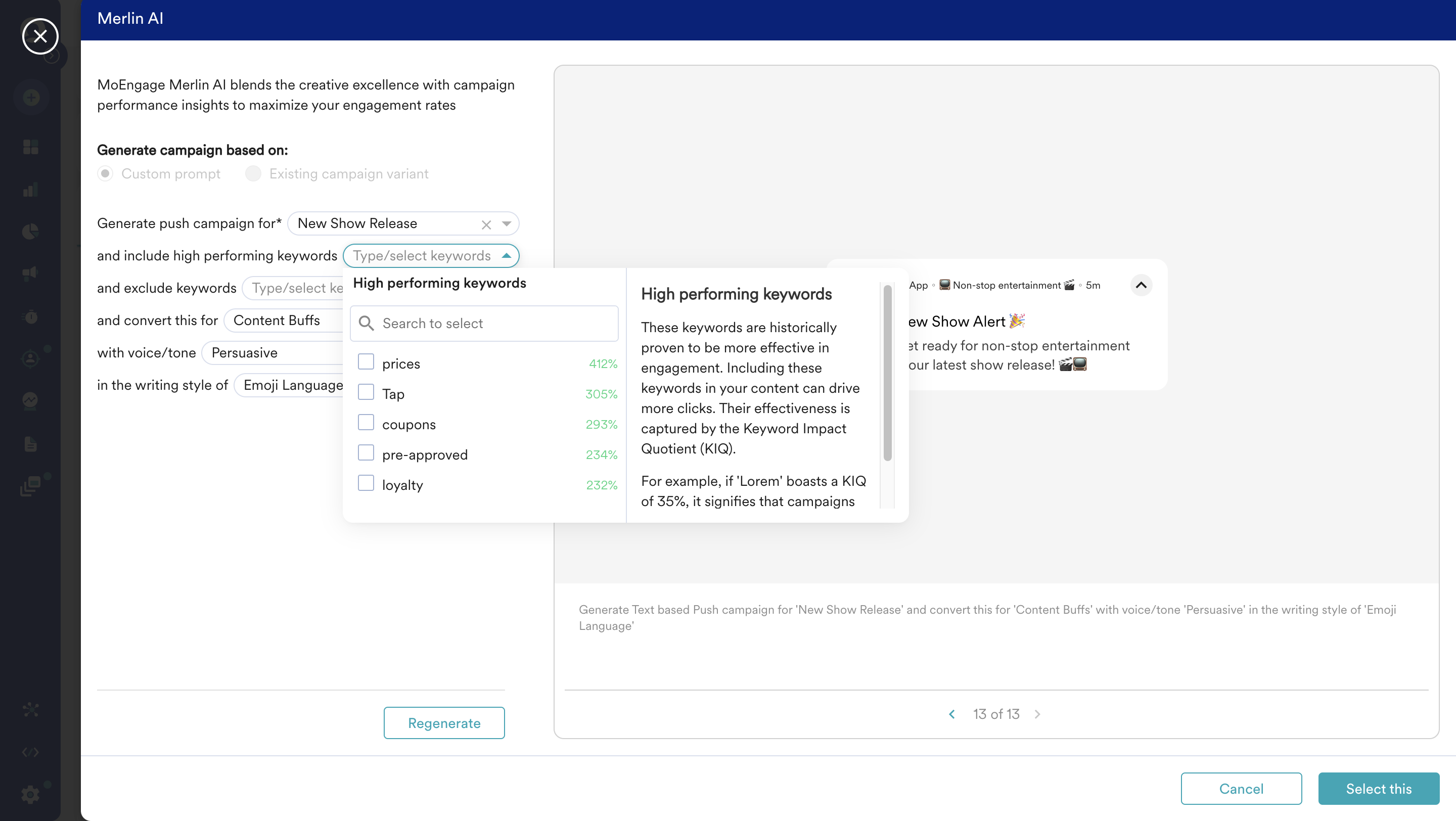Screen dimensions: 1456x821
Task: Open the network nodes sidebar icon
Action: coord(30,710)
